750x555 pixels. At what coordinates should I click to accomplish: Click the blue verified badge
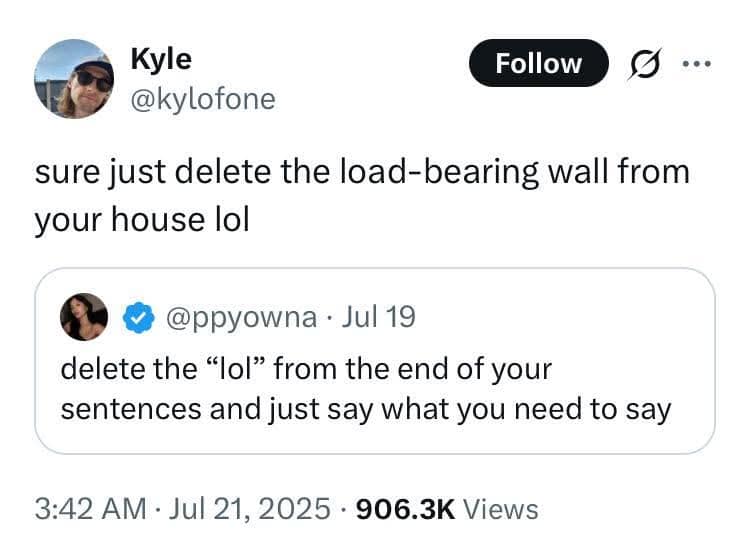(x=136, y=318)
